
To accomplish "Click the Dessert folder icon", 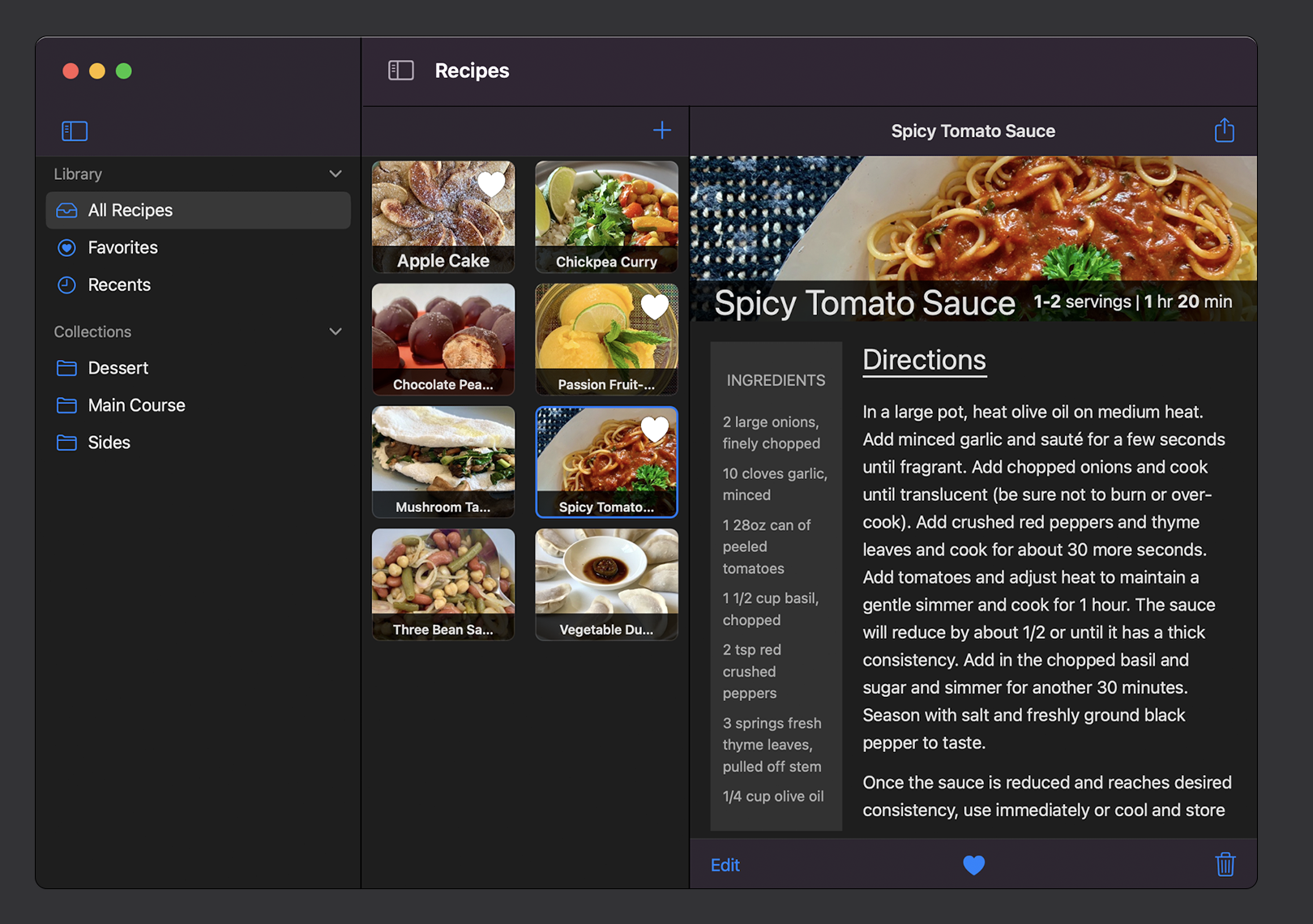I will click(67, 368).
